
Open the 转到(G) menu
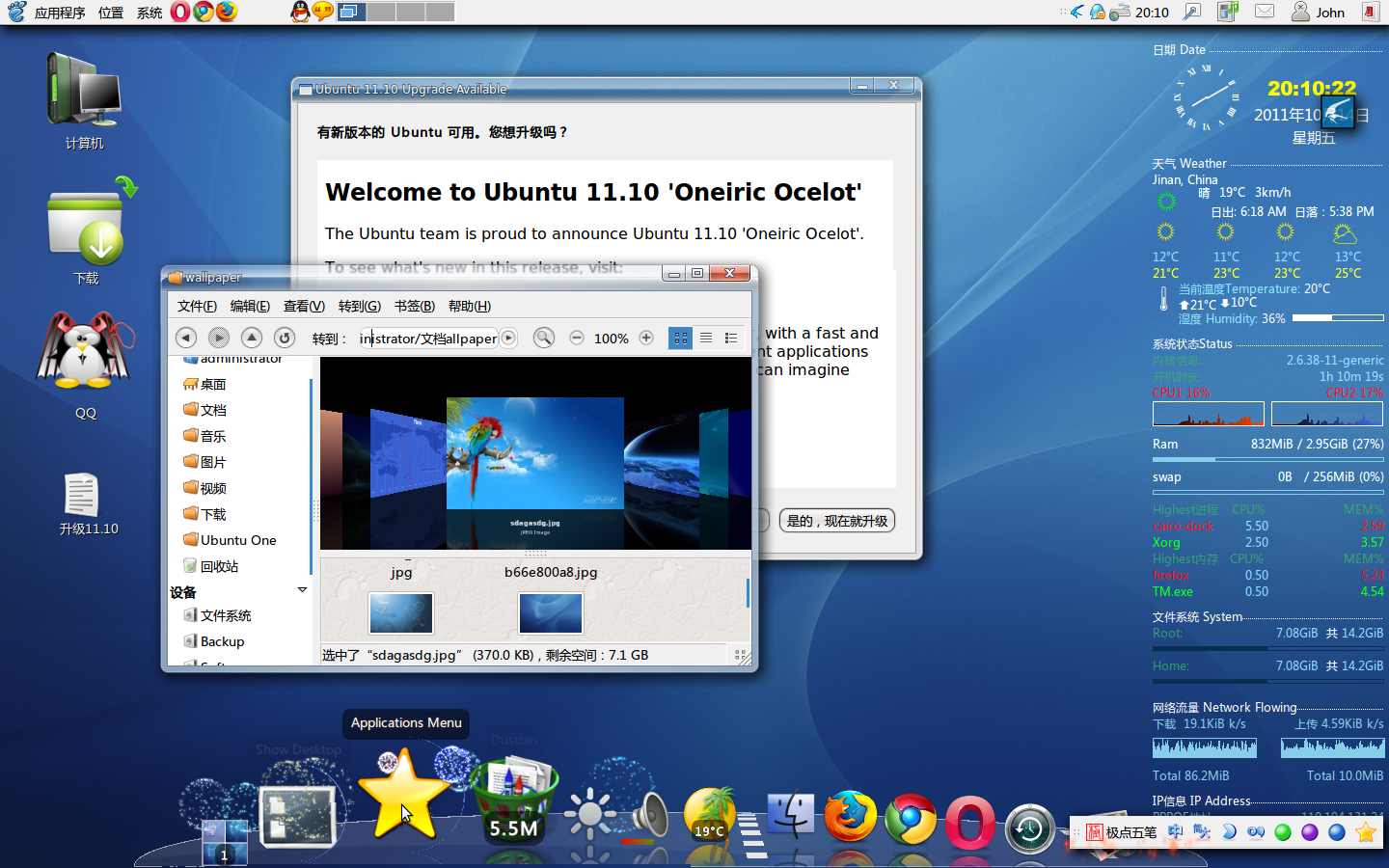pos(360,306)
